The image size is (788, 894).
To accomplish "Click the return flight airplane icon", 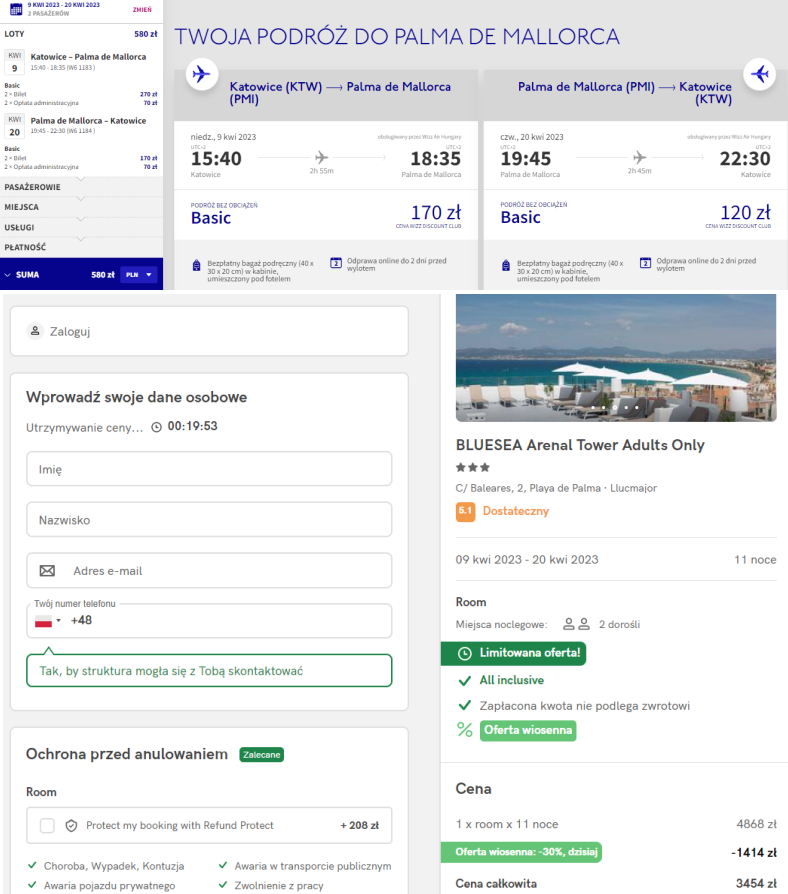I will [760, 73].
